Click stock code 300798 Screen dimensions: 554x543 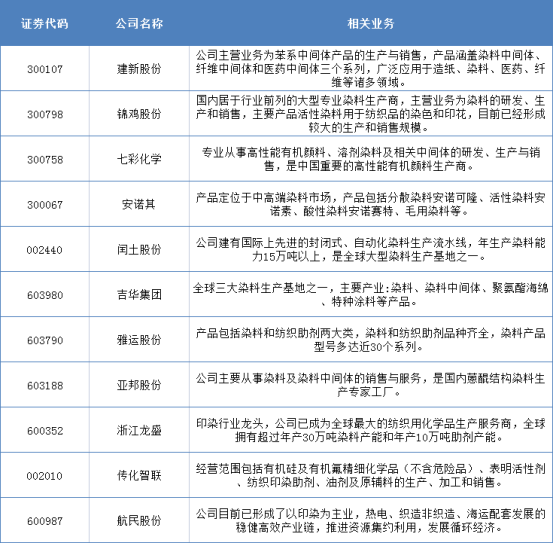(45, 114)
